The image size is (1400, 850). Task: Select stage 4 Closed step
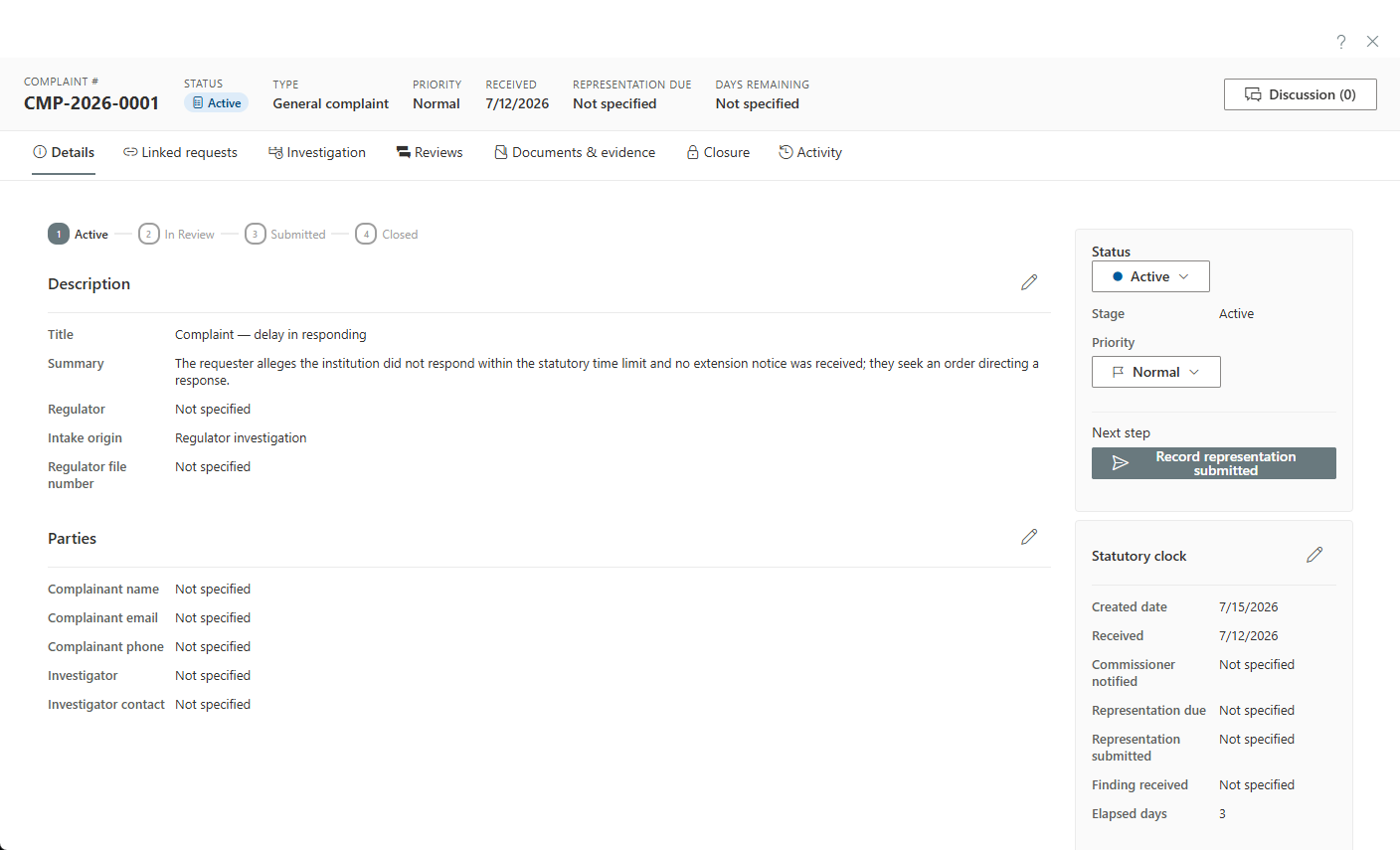click(x=387, y=235)
